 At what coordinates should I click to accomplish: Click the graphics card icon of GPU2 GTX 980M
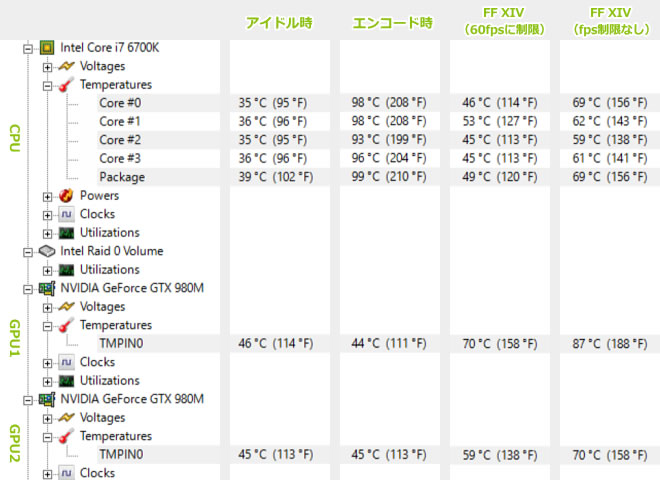click(x=47, y=399)
